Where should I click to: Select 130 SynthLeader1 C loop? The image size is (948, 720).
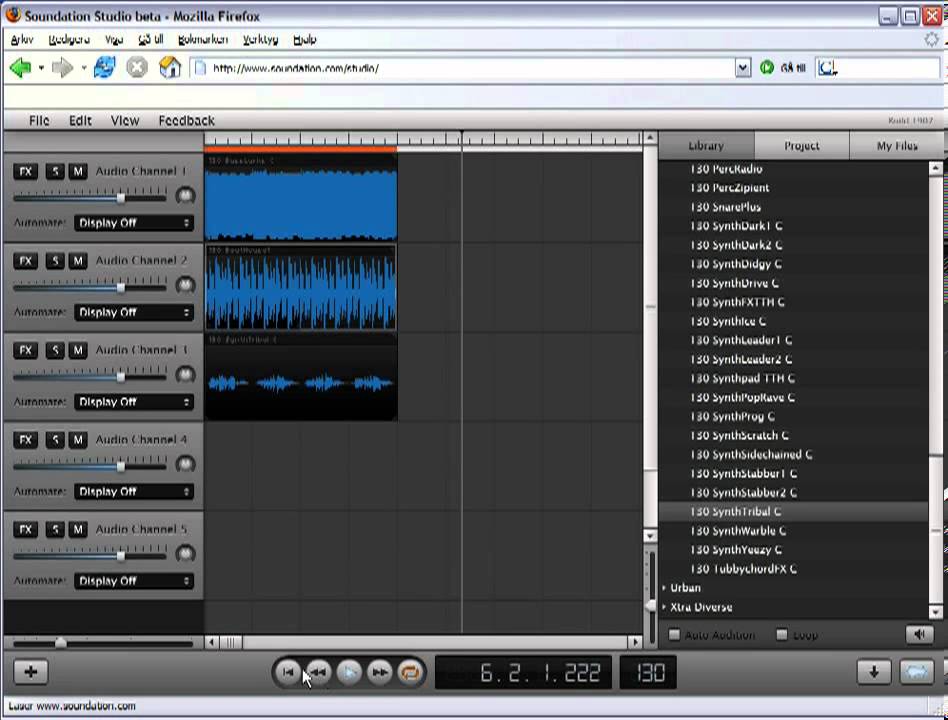click(x=793, y=340)
